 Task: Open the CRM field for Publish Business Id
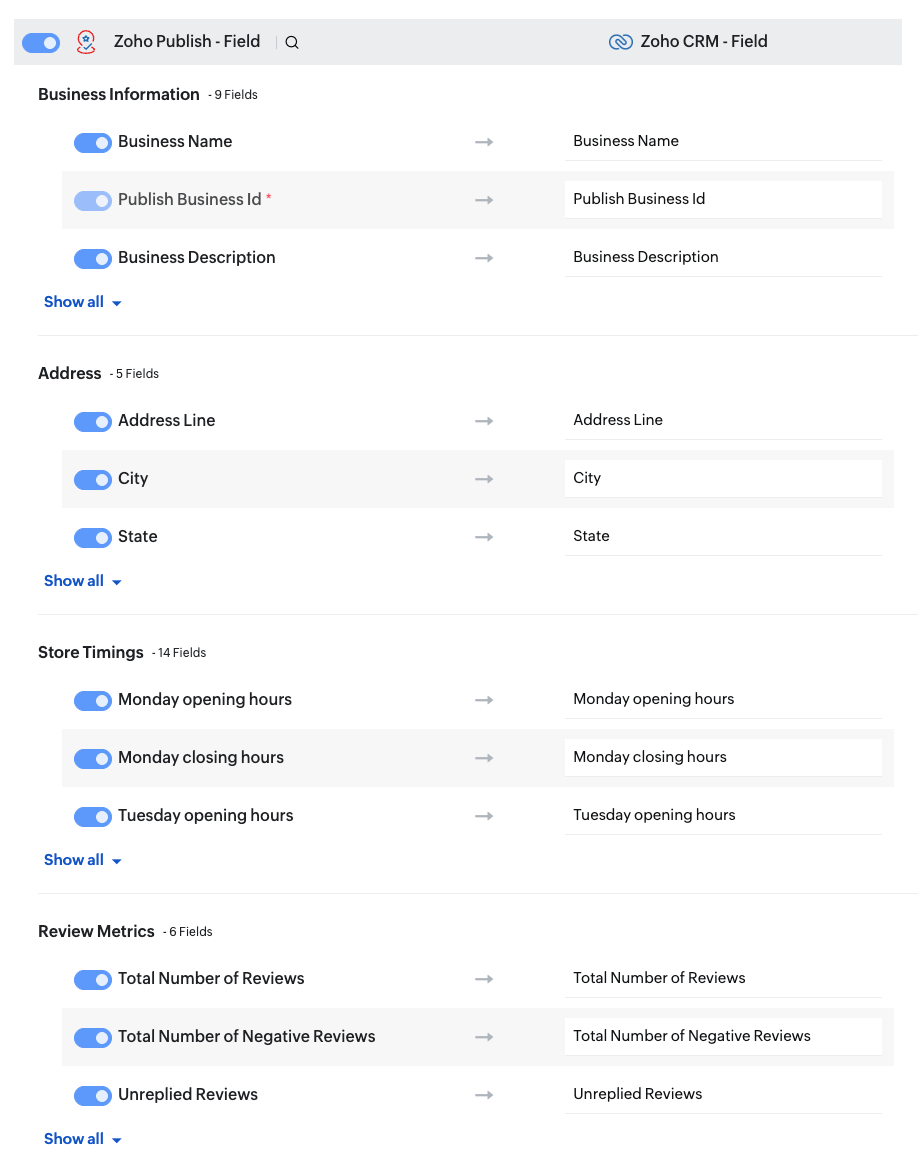722,199
